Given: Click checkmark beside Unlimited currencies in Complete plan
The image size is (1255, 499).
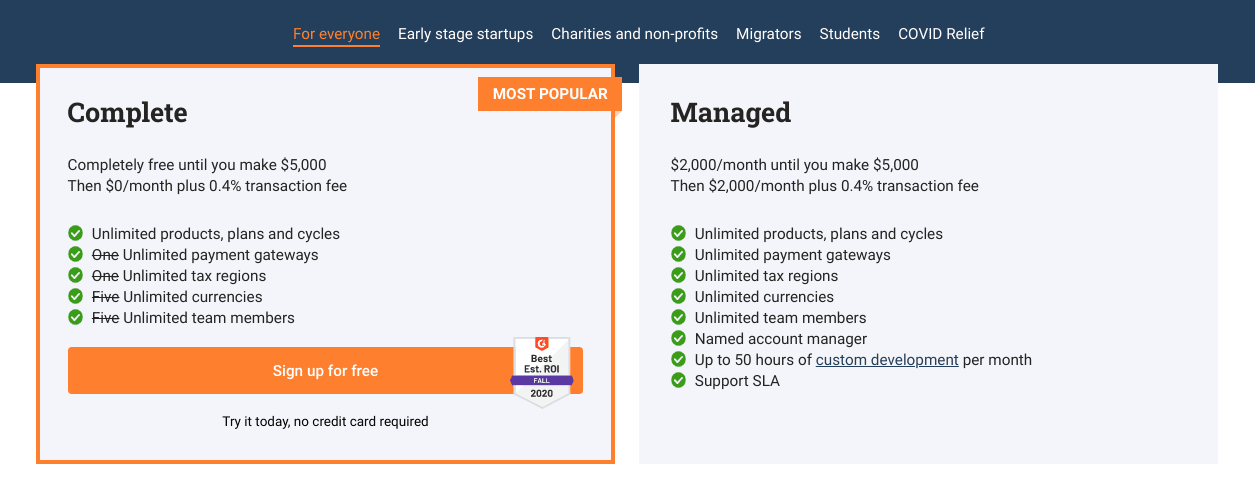Looking at the screenshot, I should coord(75,297).
